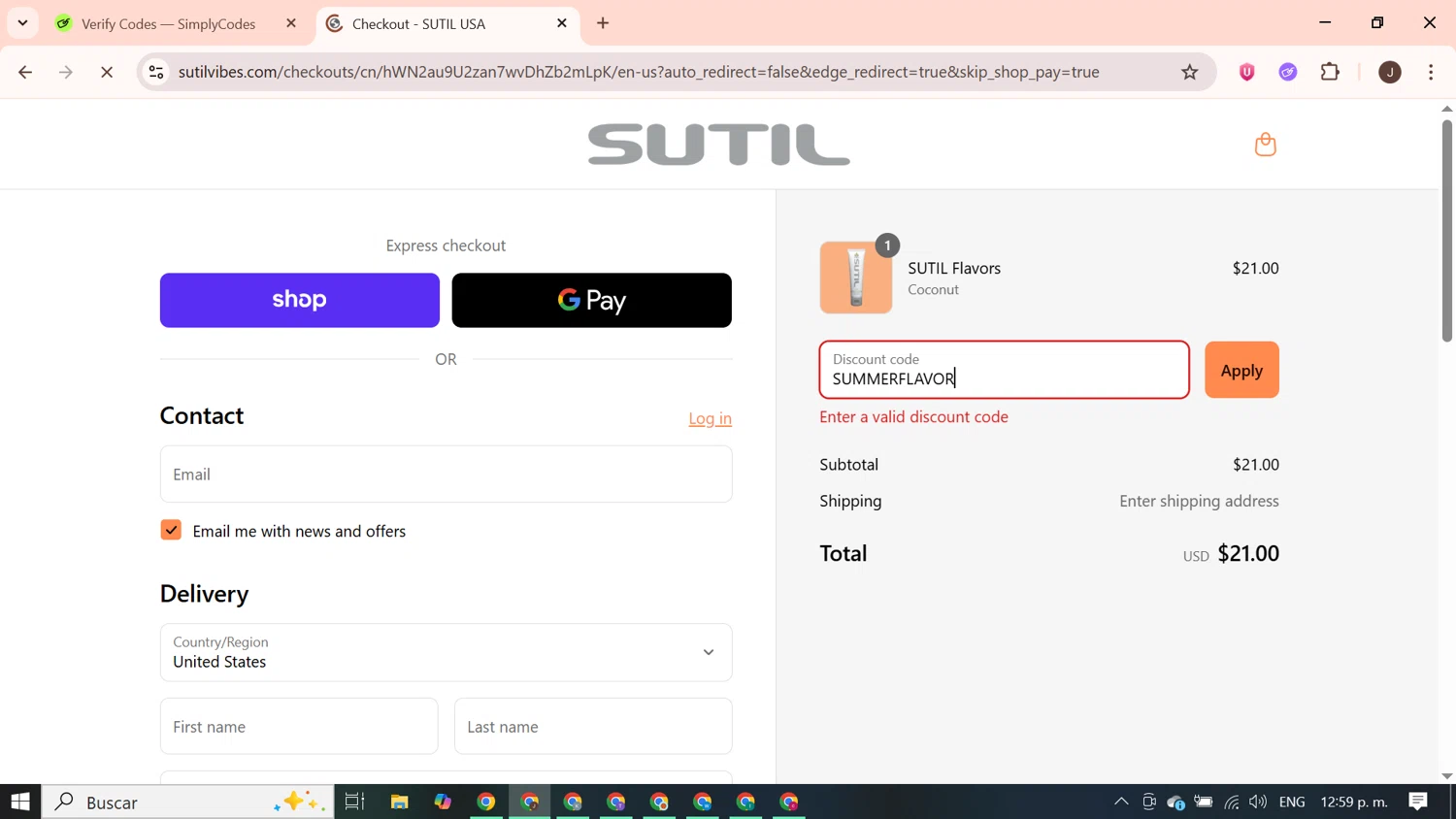Open the Extensions puzzle icon
Image resolution: width=1456 pixels, height=819 pixels.
point(1330,72)
